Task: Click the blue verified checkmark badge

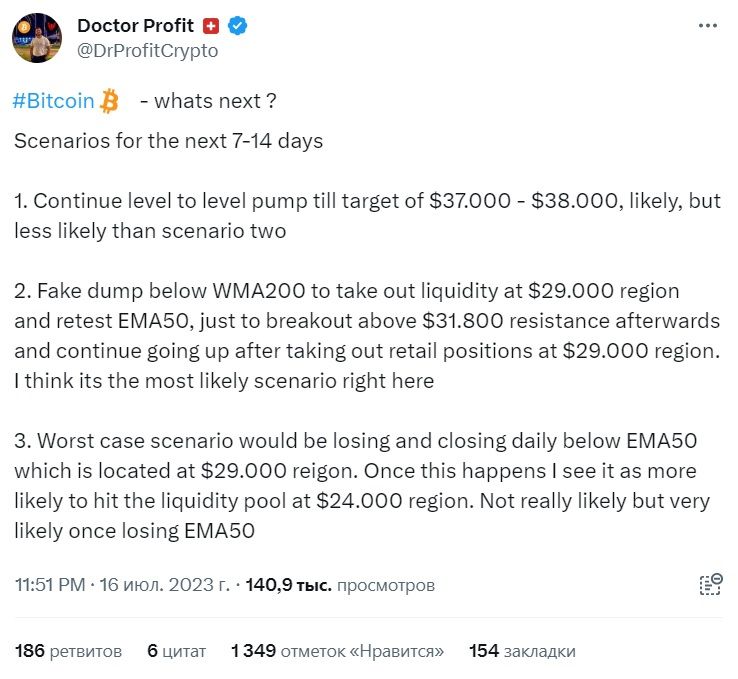Action: click(238, 25)
